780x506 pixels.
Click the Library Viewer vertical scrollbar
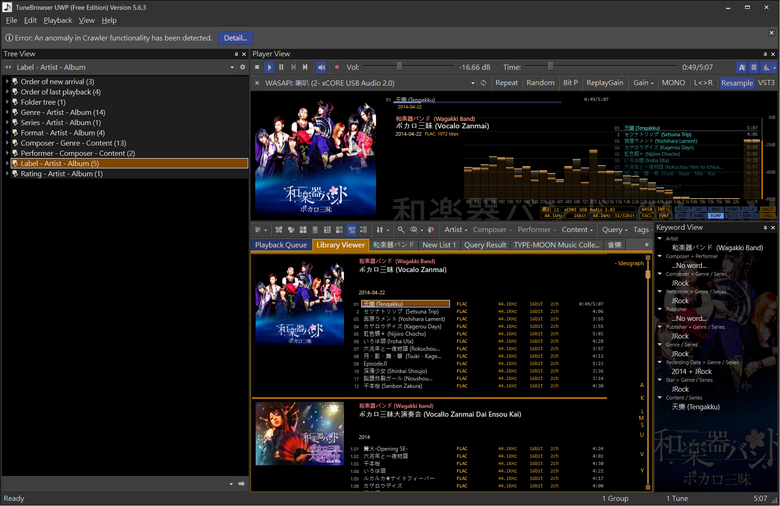click(648, 373)
